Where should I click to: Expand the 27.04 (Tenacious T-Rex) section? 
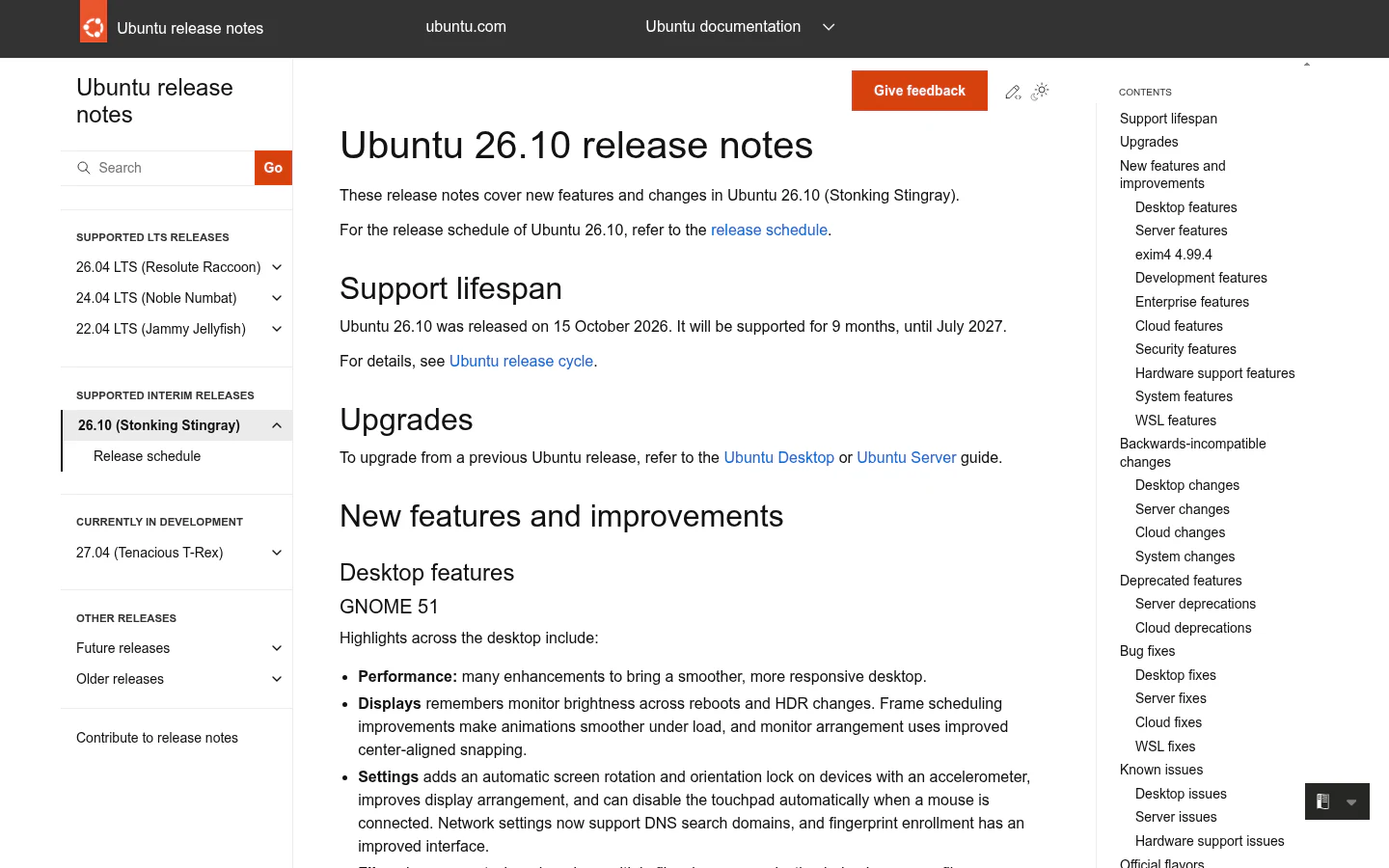[x=277, y=553]
